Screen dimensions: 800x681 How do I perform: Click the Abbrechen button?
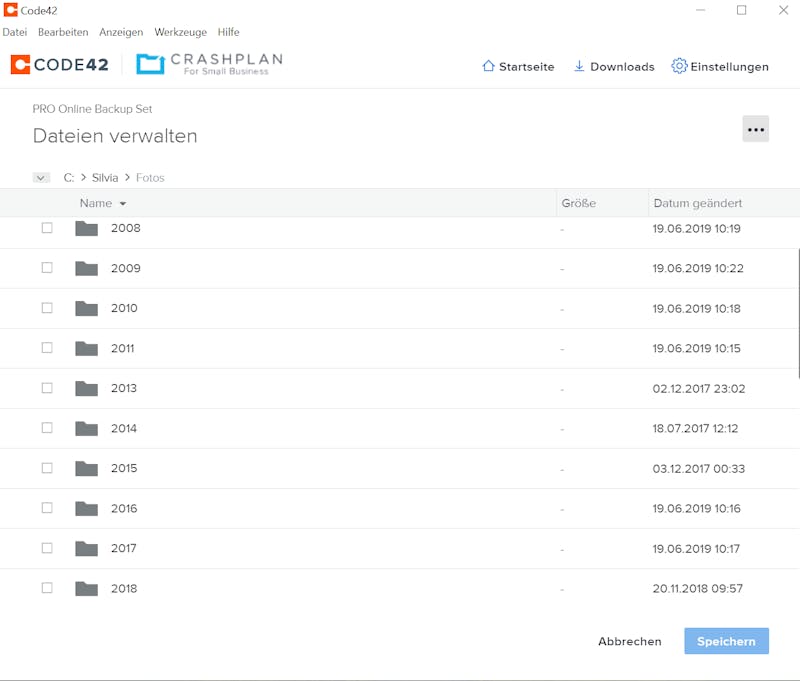click(x=630, y=641)
